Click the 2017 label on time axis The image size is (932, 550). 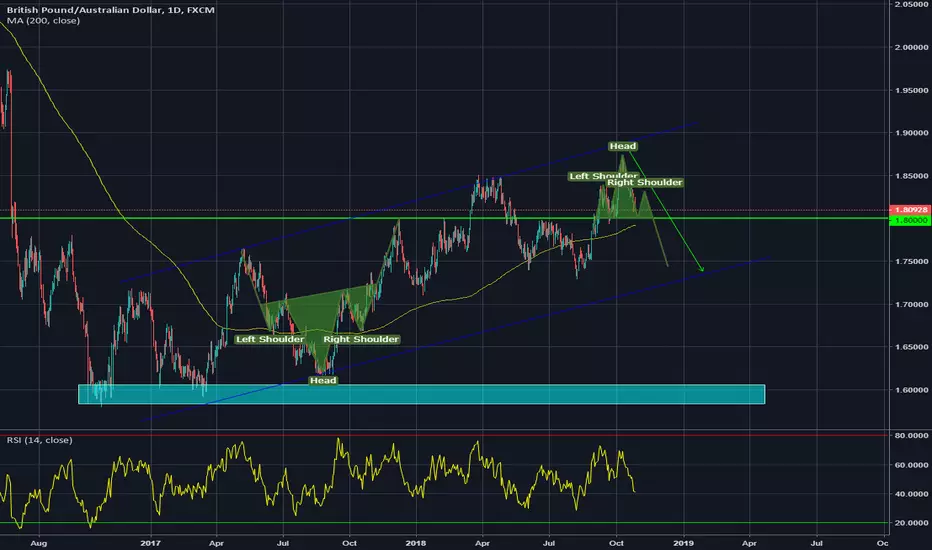click(151, 543)
